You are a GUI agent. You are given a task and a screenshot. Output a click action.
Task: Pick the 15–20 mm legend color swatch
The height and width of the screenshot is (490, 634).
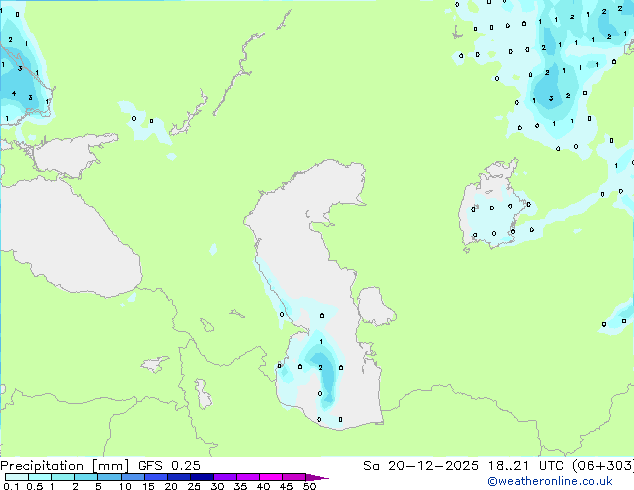[155, 477]
